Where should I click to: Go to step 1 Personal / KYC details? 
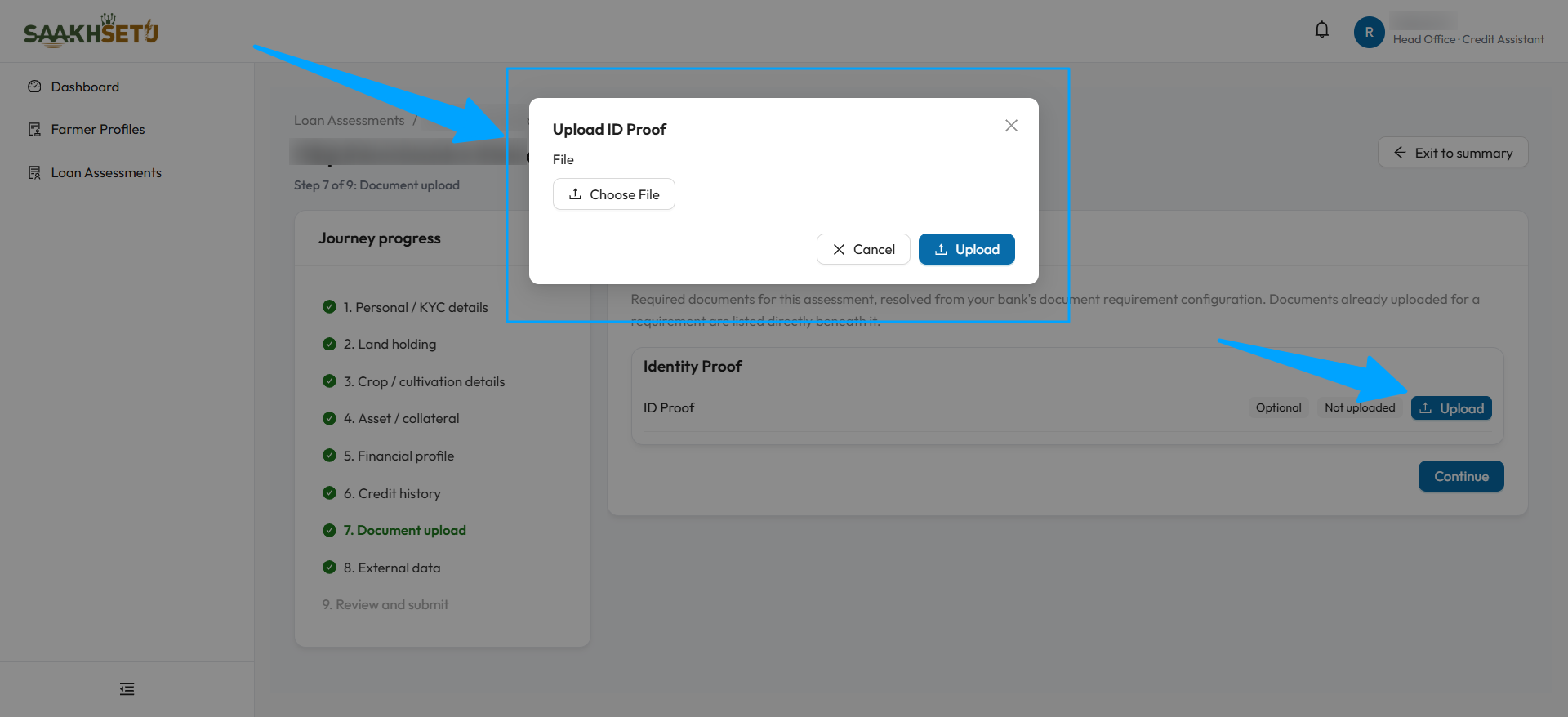point(416,307)
